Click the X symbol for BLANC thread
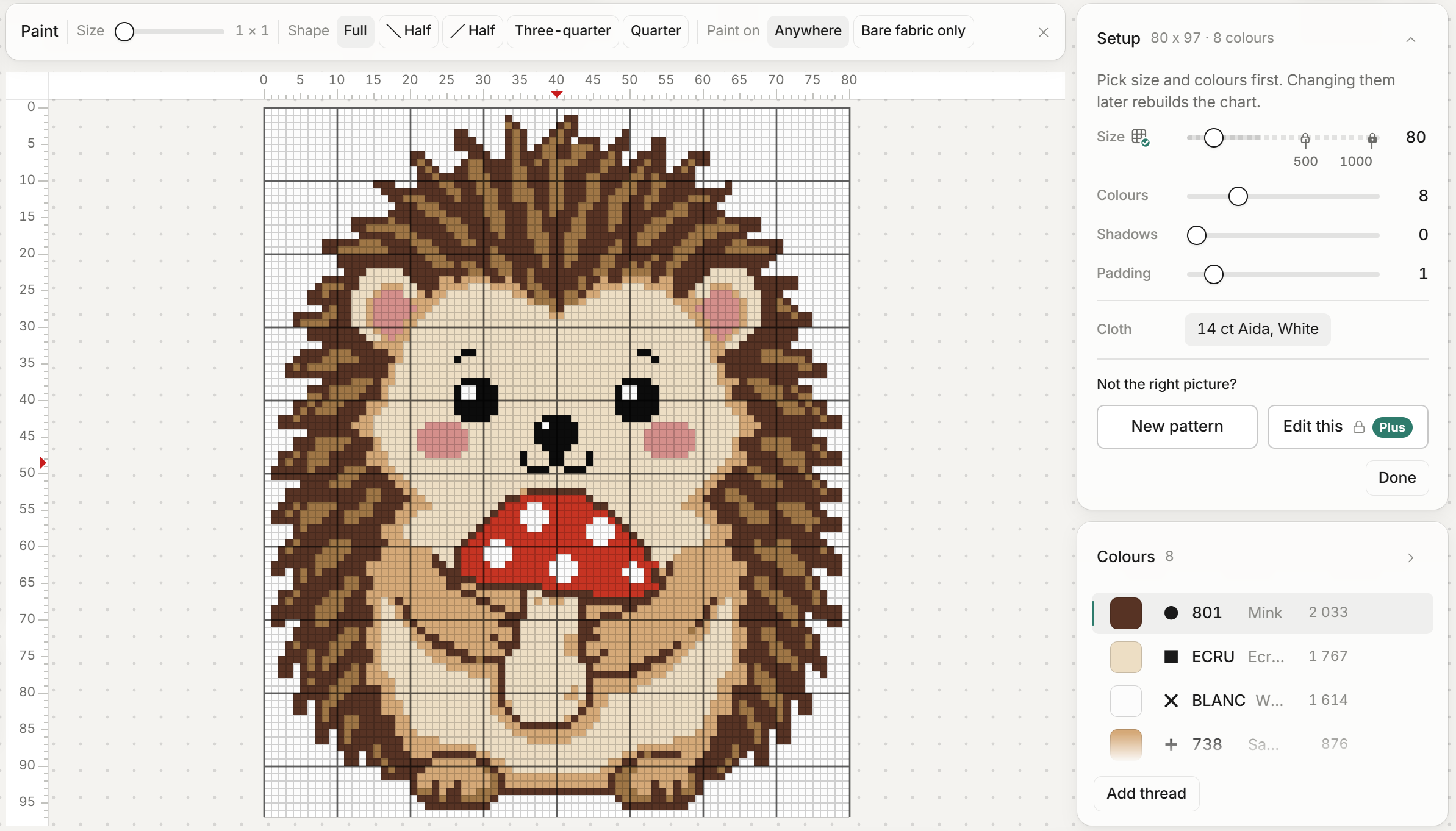The width and height of the screenshot is (1456, 831). pyautogui.click(x=1171, y=701)
